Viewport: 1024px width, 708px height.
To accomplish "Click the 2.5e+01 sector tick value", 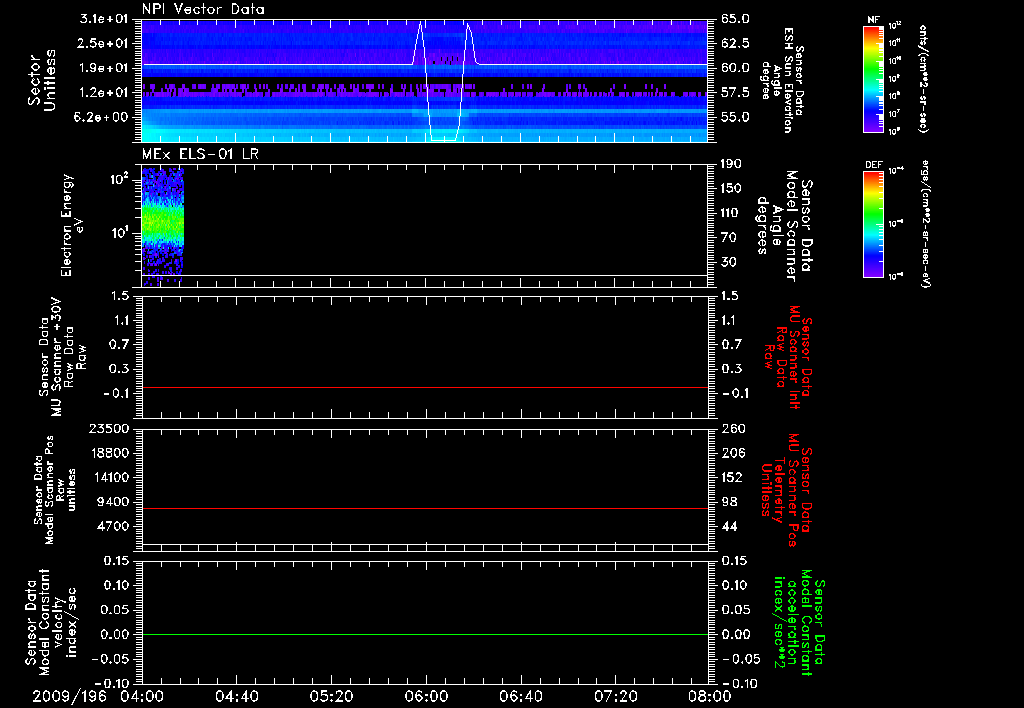I will (x=104, y=43).
